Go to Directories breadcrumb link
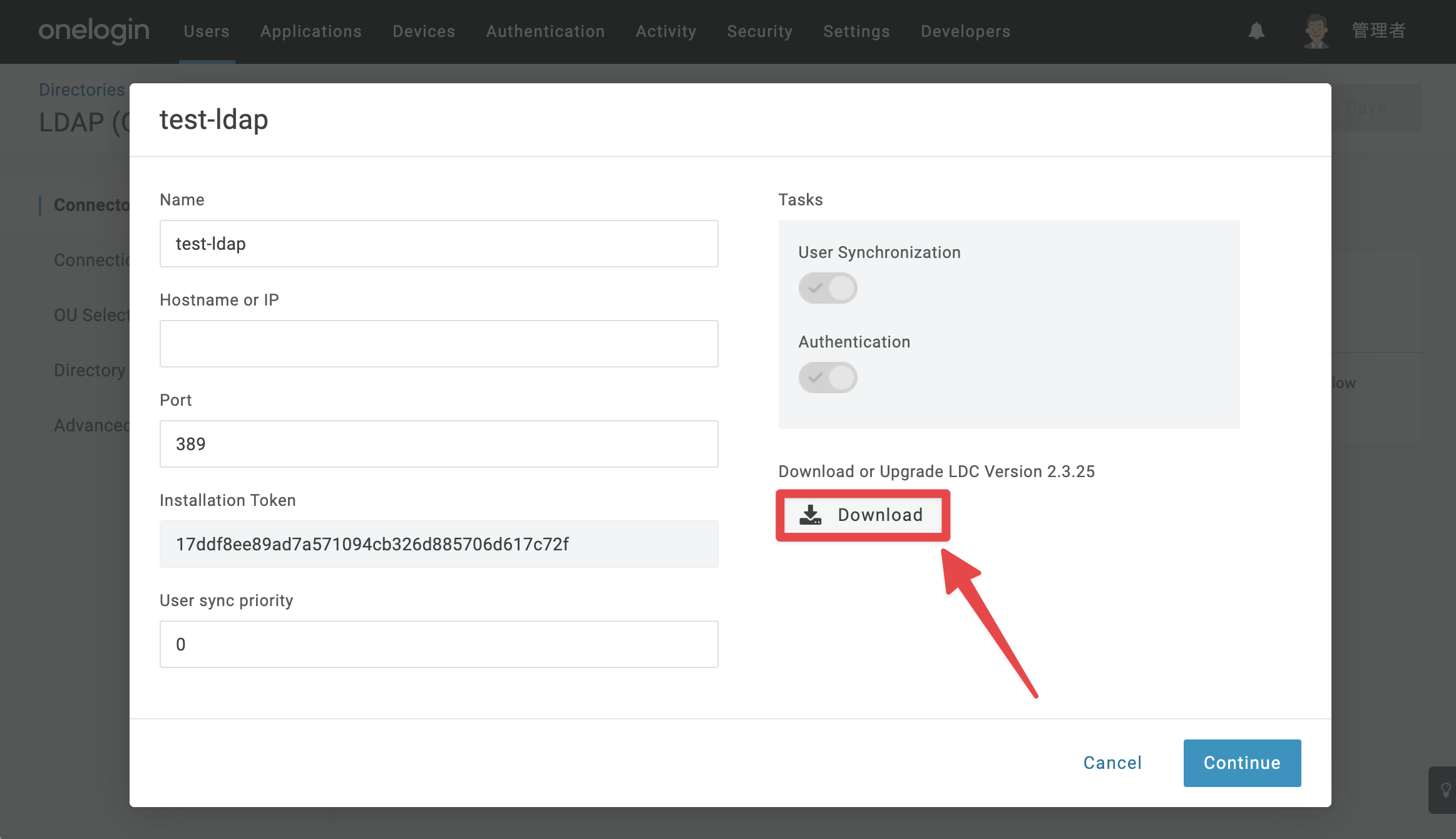 (x=82, y=90)
